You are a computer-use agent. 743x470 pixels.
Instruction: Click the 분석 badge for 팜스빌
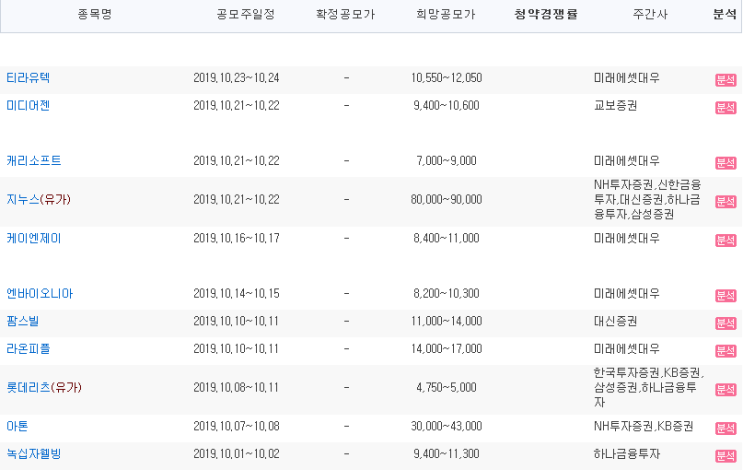(725, 323)
